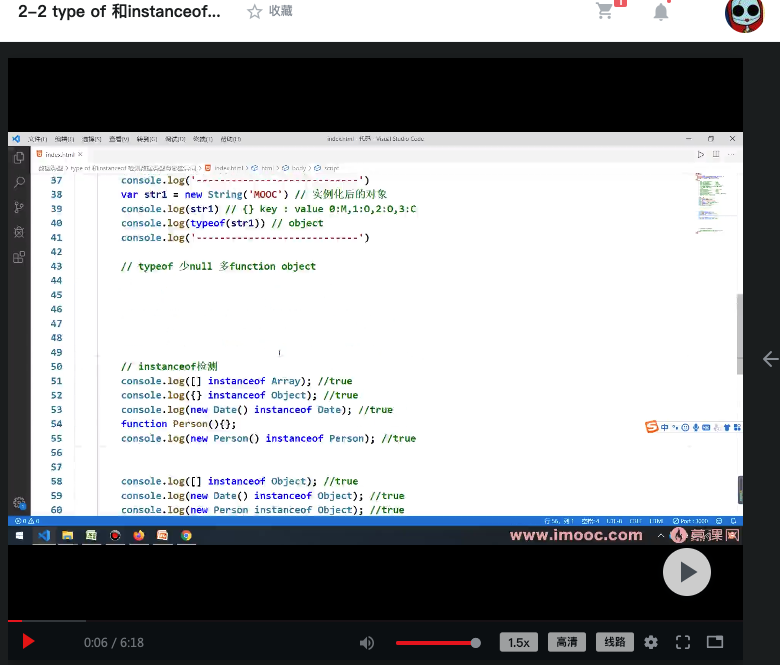Show hidden tray icons caret

pyautogui.click(x=661, y=536)
